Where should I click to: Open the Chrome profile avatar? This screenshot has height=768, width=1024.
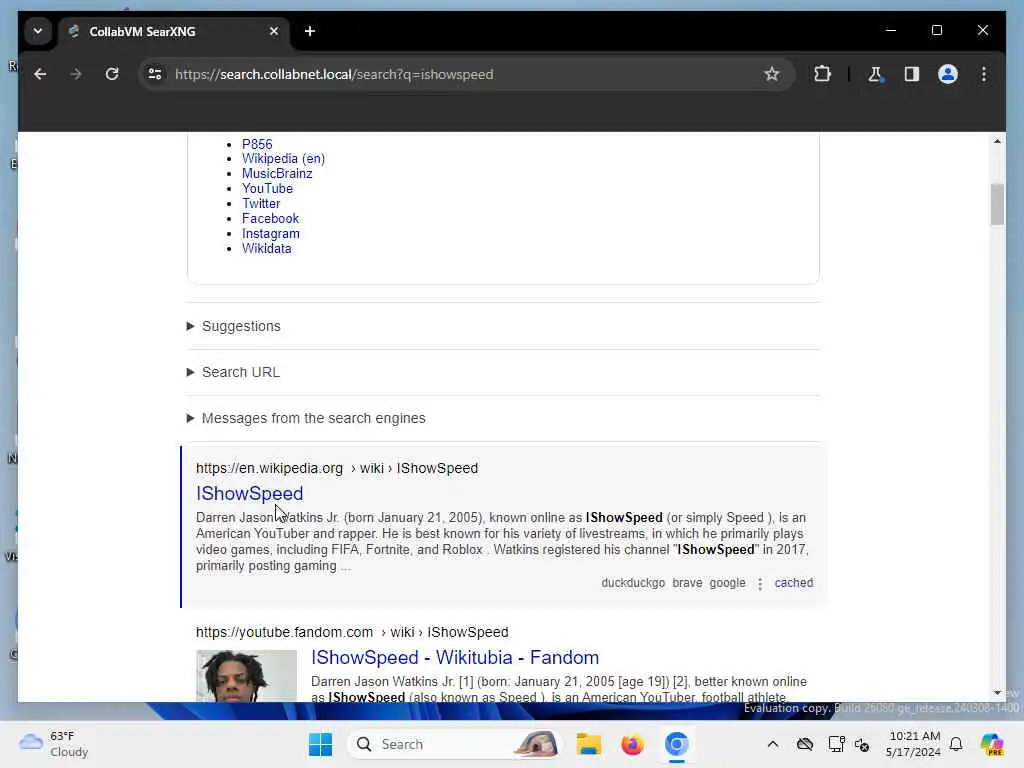click(948, 74)
